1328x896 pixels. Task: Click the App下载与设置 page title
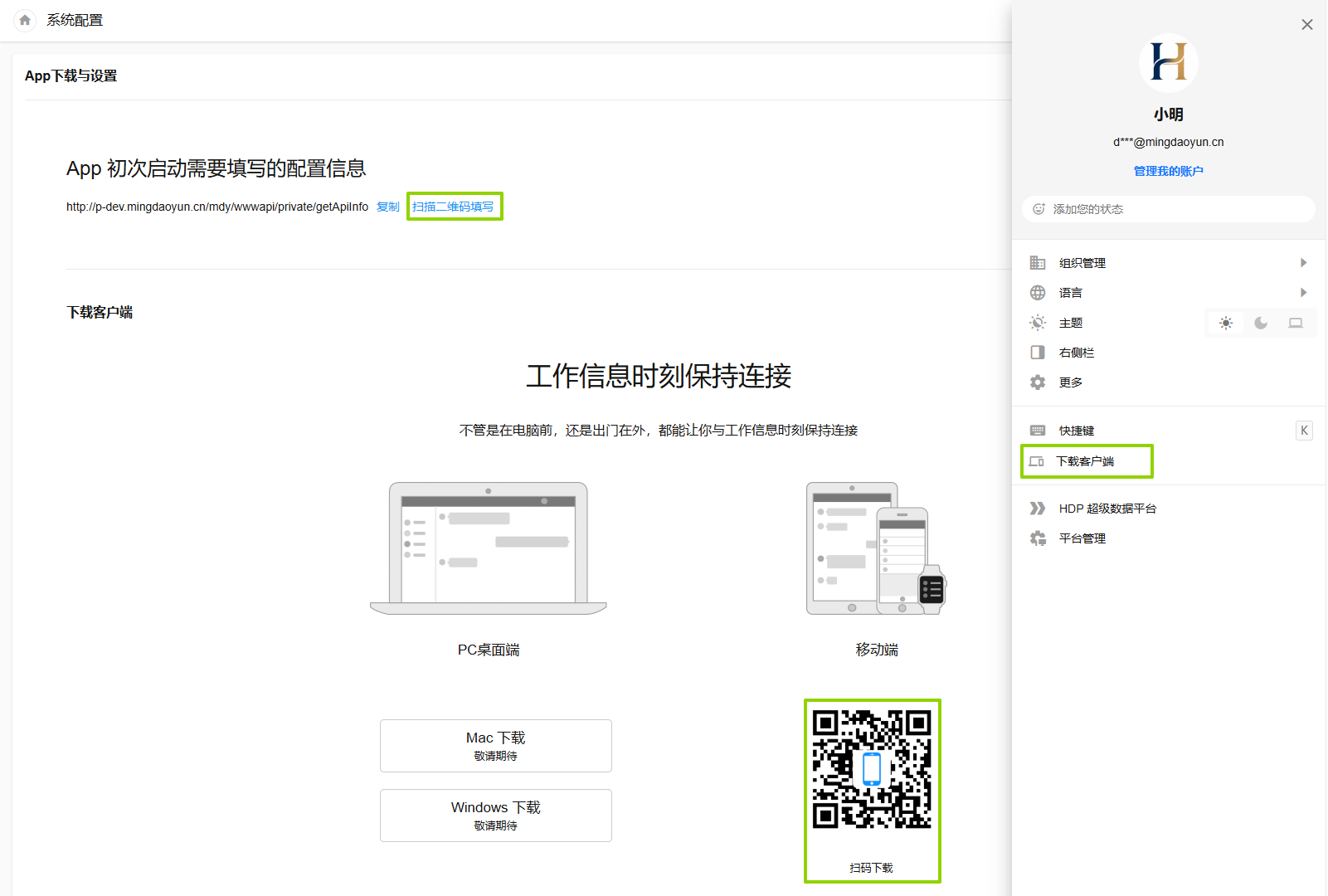click(x=71, y=75)
